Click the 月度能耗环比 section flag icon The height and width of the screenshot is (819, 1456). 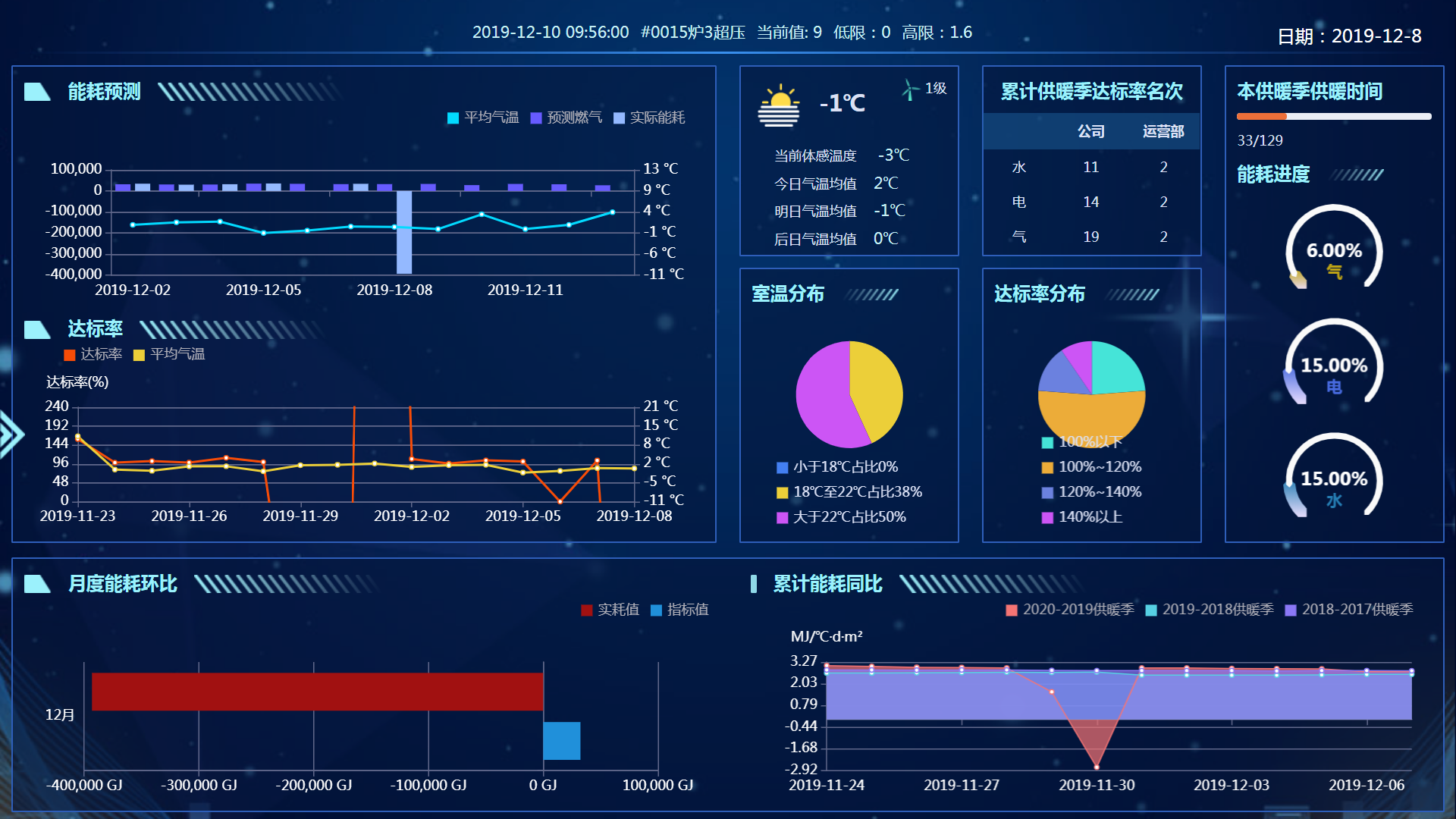36,584
